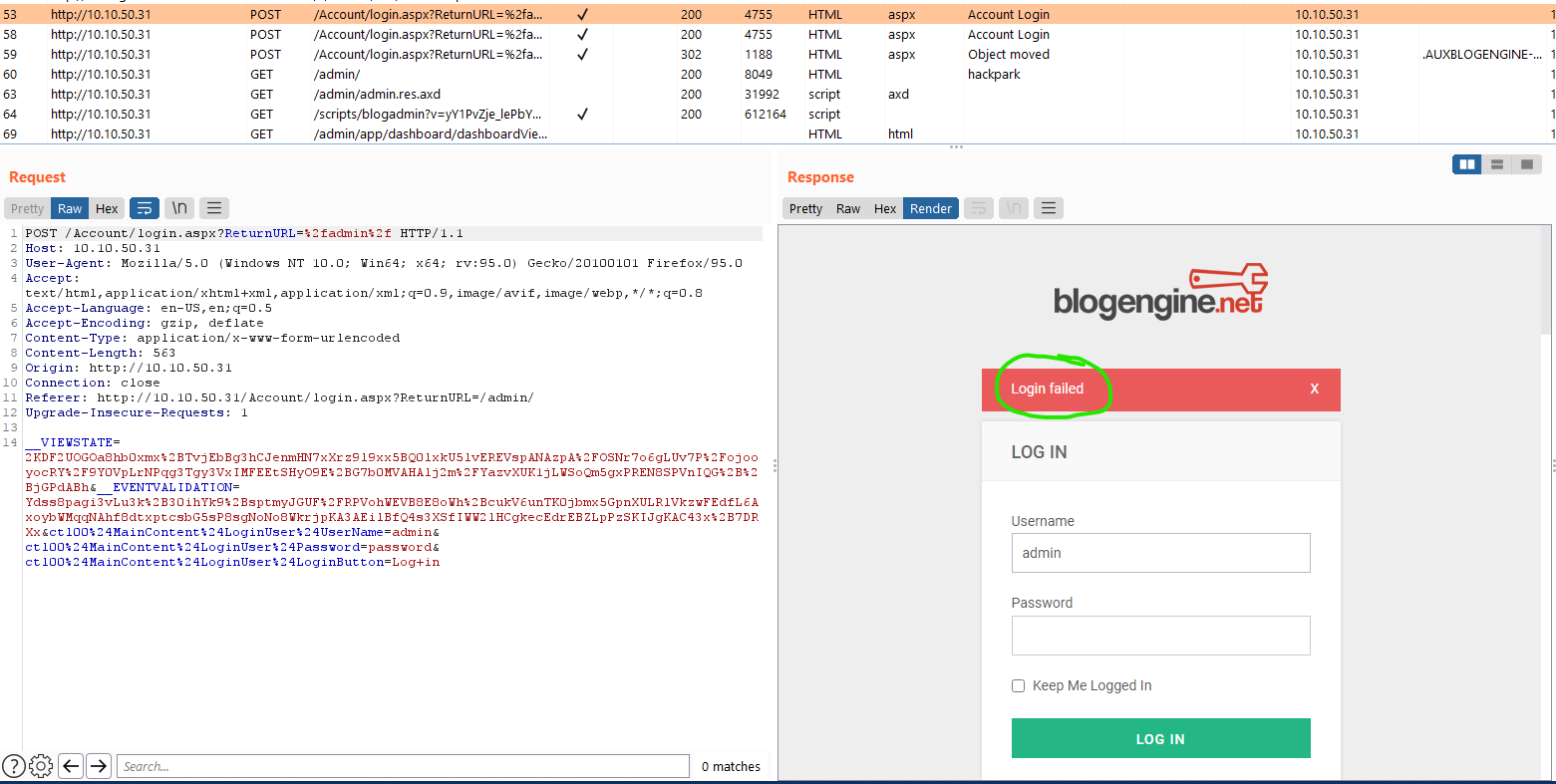Click the request Search text field
This screenshot has height=784, width=1556.
403,766
